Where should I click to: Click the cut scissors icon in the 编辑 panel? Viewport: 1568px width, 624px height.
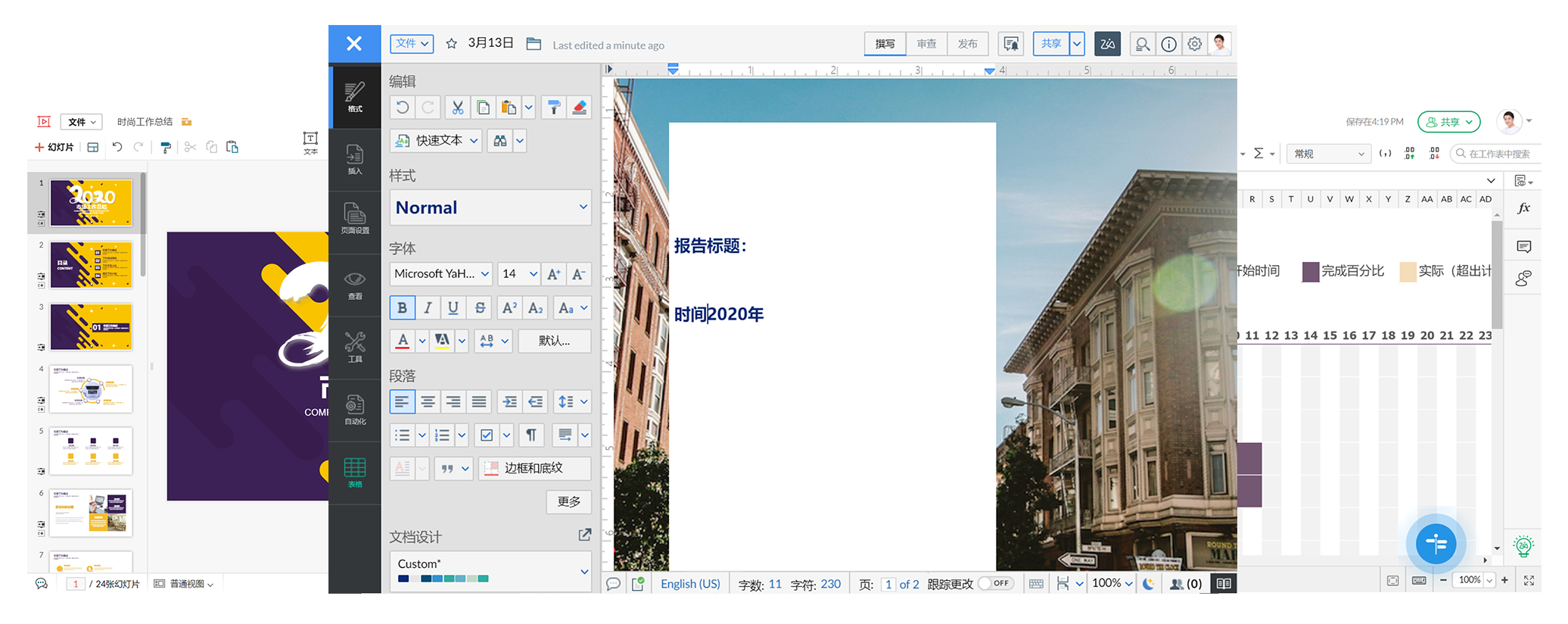457,108
